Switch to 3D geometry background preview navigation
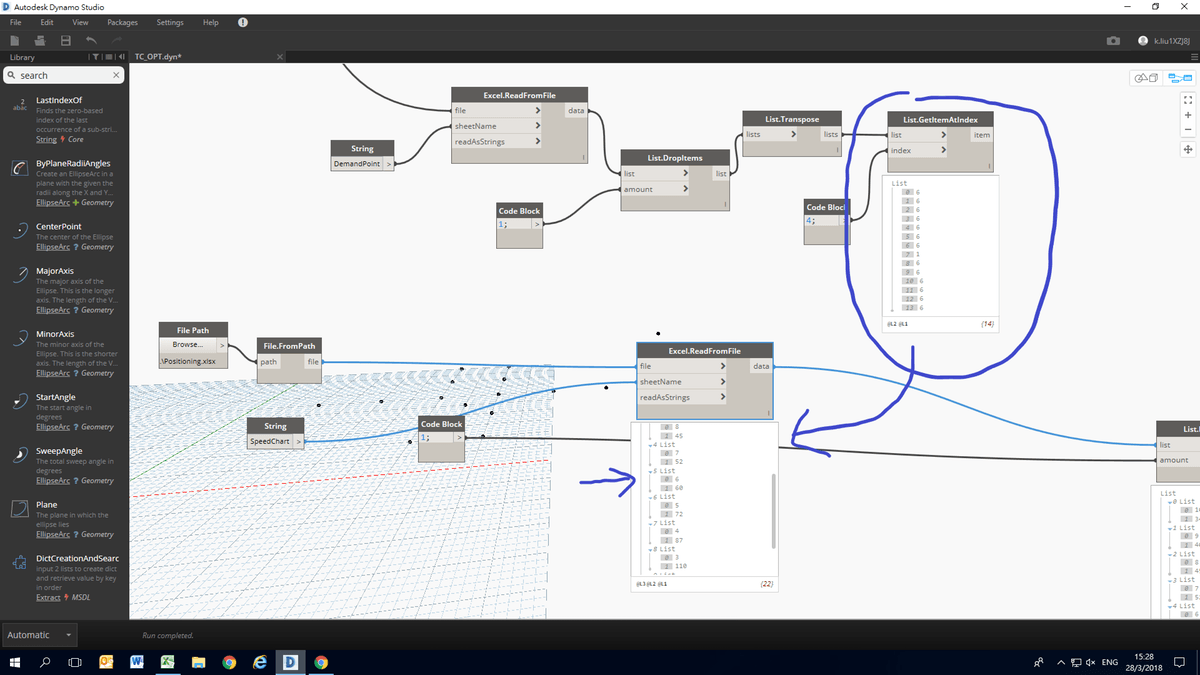 pyautogui.click(x=1145, y=78)
